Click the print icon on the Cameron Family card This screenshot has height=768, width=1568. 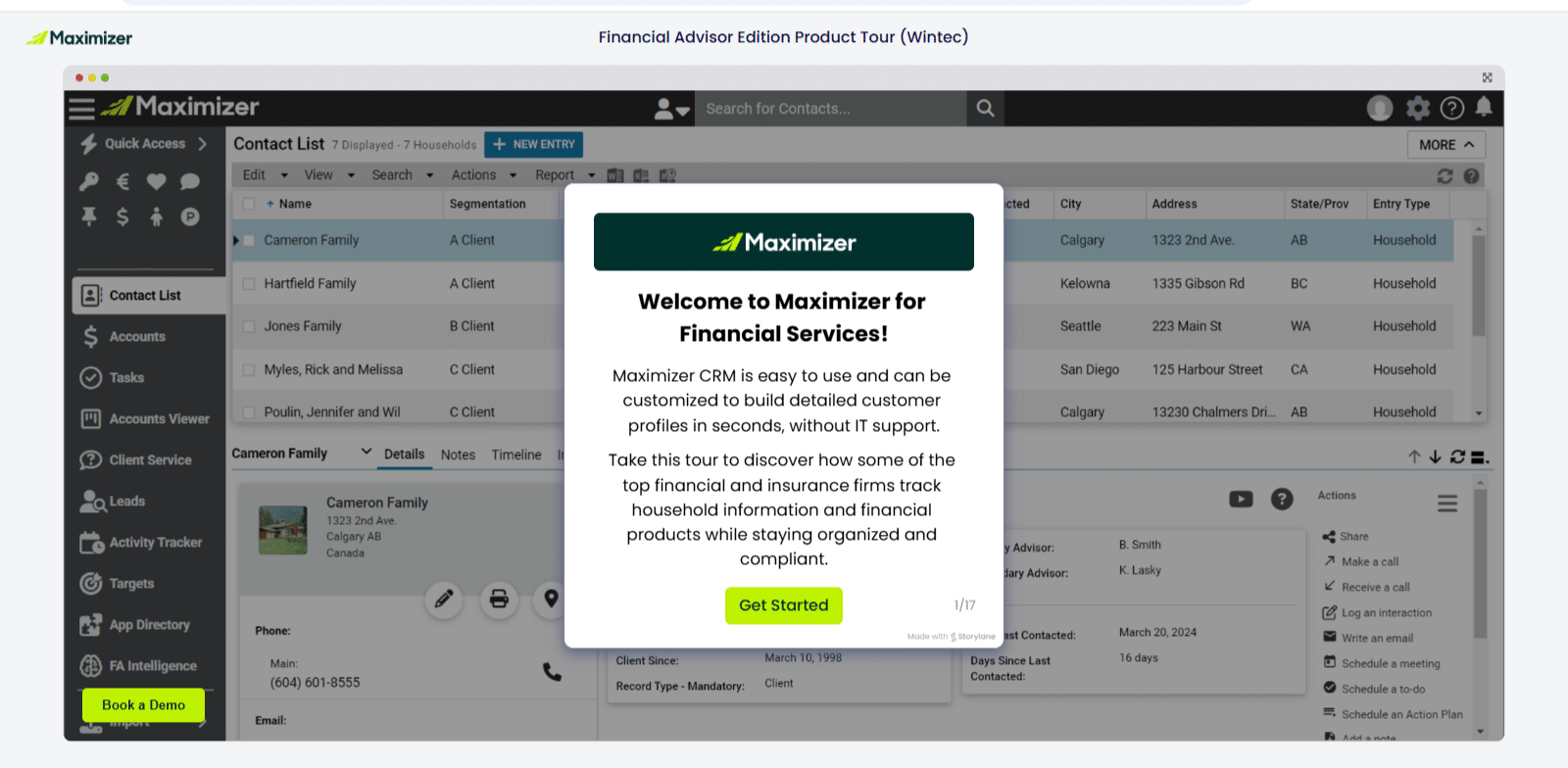point(499,599)
